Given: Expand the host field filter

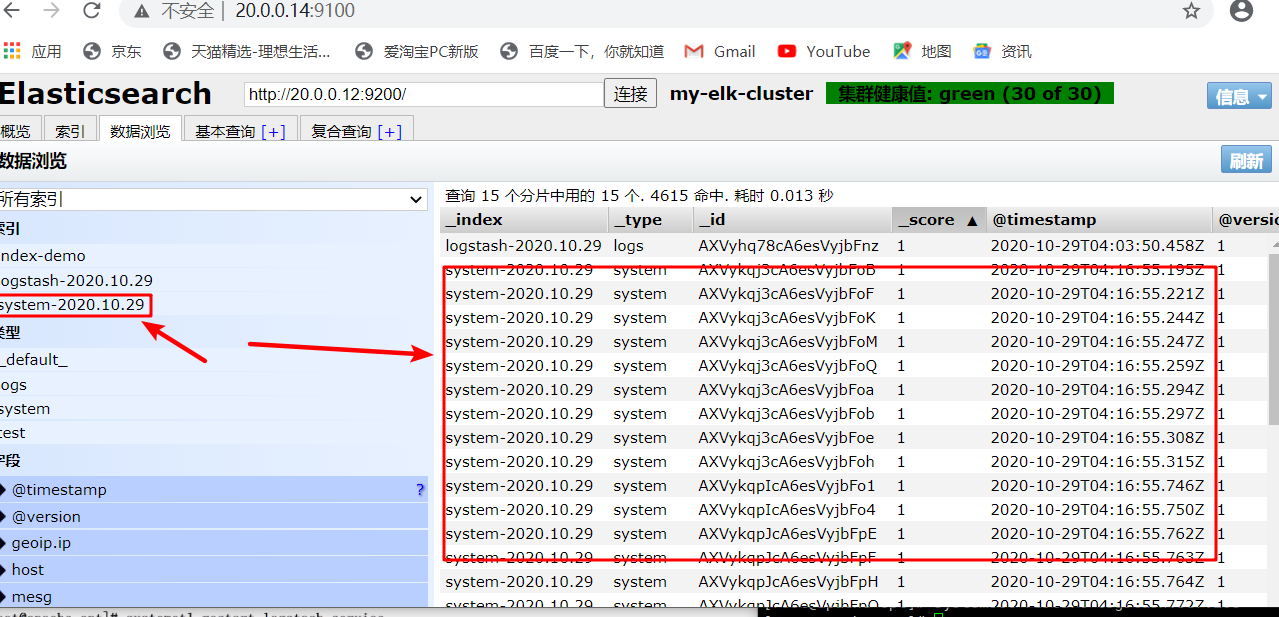Looking at the screenshot, I should 213,569.
